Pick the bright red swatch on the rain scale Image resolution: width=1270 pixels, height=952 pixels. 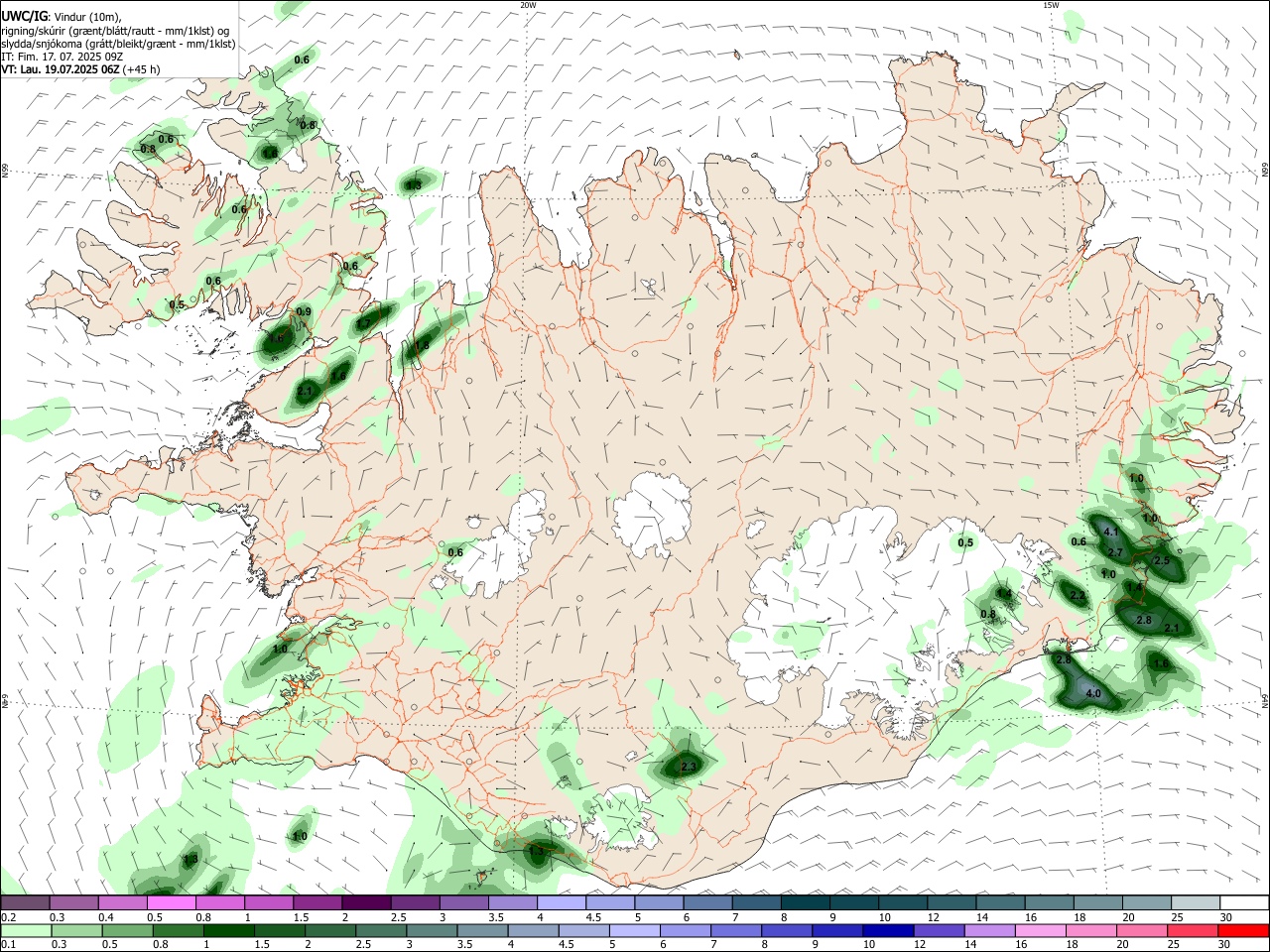(x=1244, y=930)
